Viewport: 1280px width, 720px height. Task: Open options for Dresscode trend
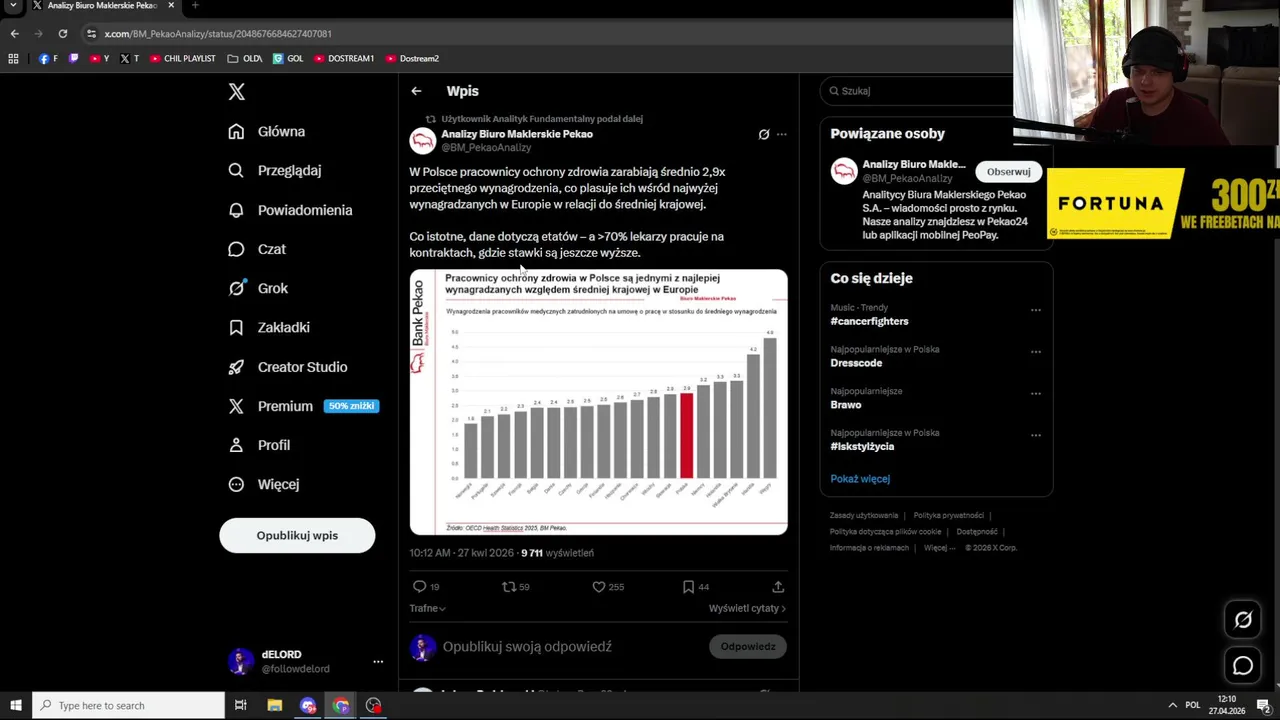1036,352
